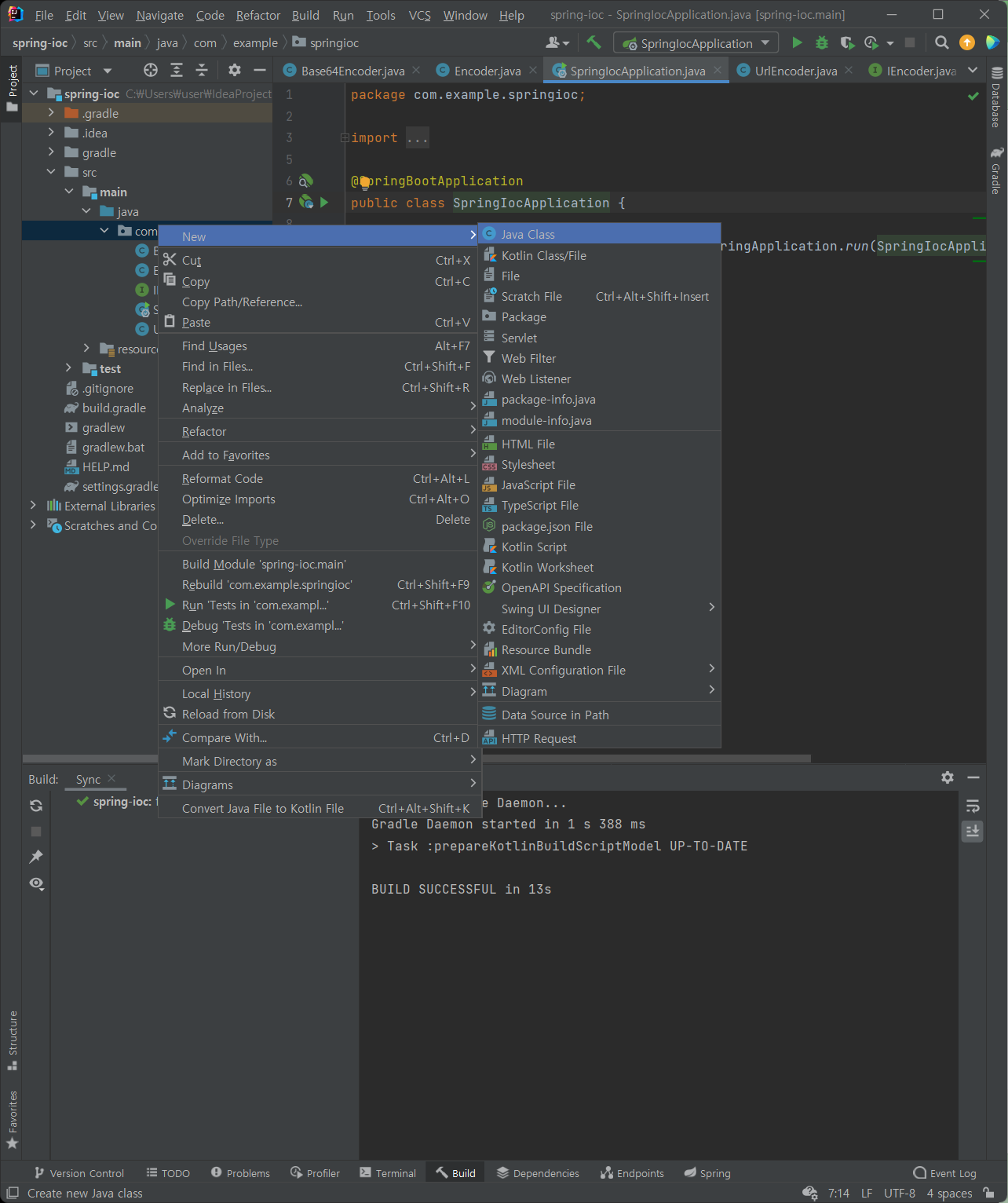Screen dimensions: 1008x1203
Task: Run SpringIocApplication with the green play icon
Action: click(797, 42)
